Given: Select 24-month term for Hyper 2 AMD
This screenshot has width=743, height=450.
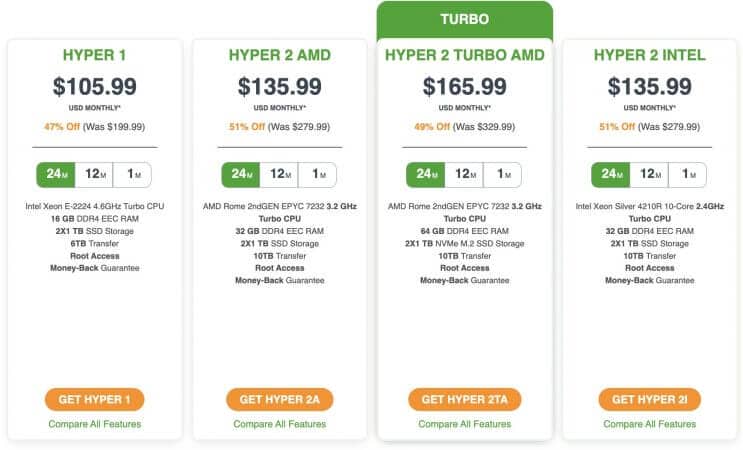Looking at the screenshot, I should tap(241, 174).
